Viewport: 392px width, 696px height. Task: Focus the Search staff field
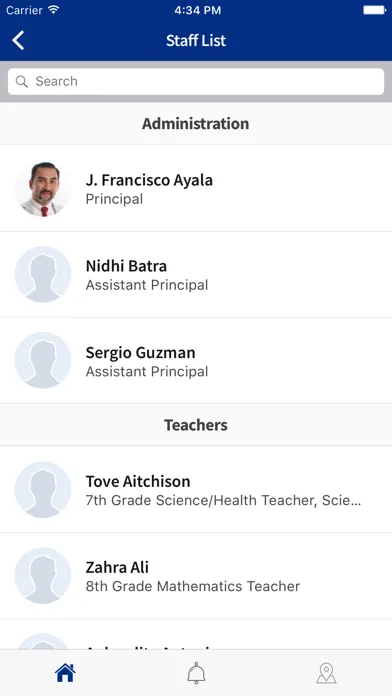196,81
